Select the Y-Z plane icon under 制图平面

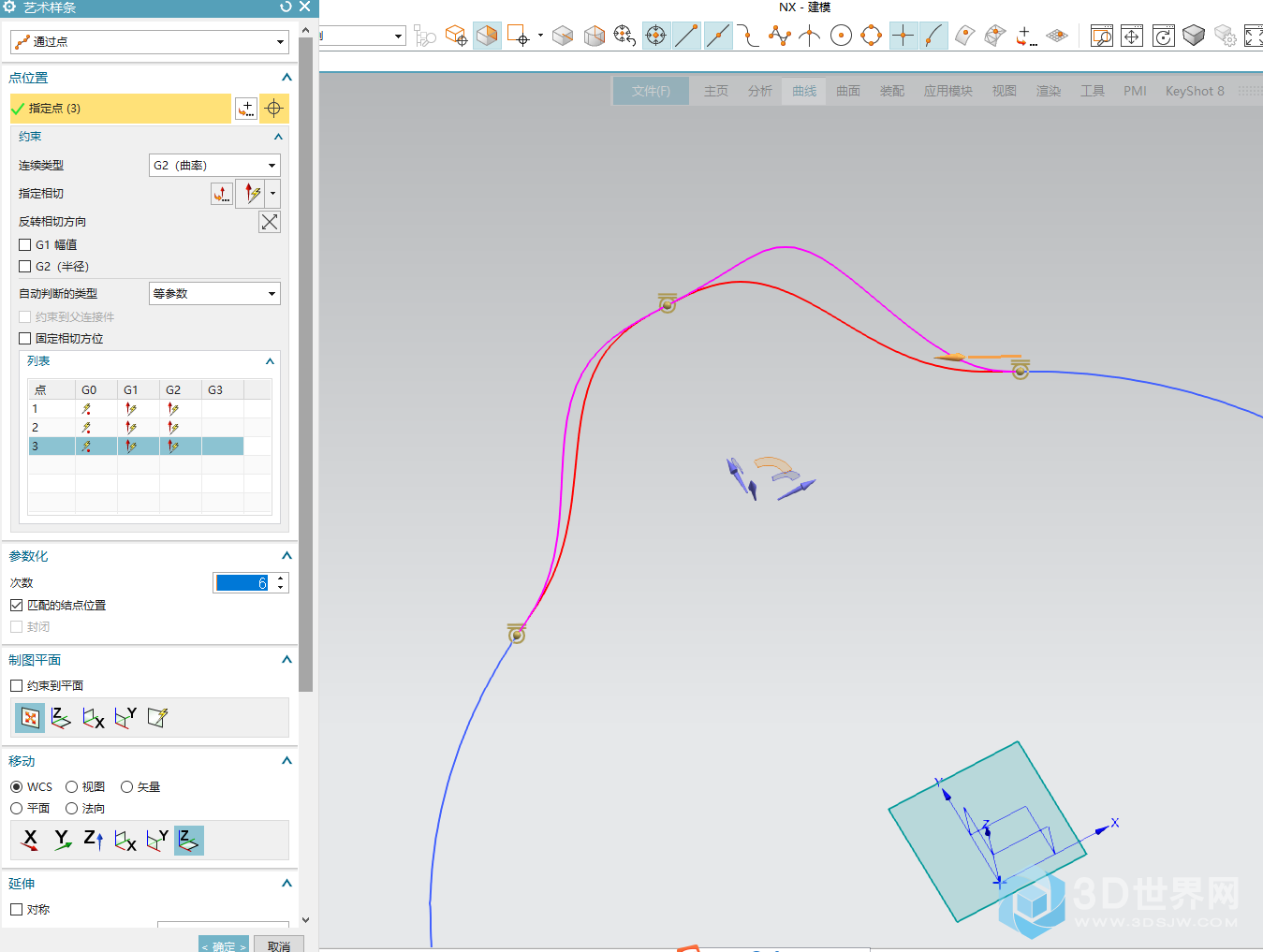point(94,718)
